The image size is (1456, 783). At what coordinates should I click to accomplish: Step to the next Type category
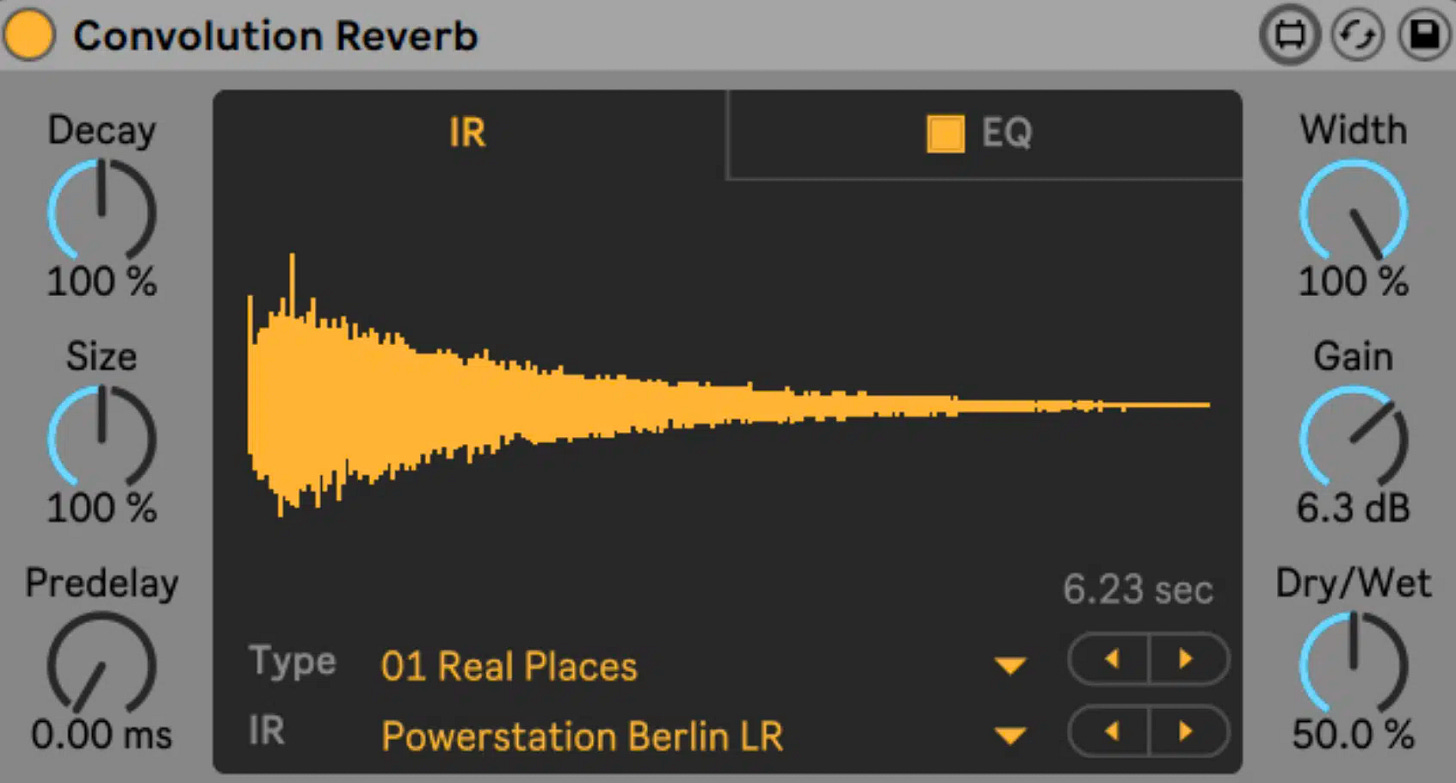pos(1188,660)
